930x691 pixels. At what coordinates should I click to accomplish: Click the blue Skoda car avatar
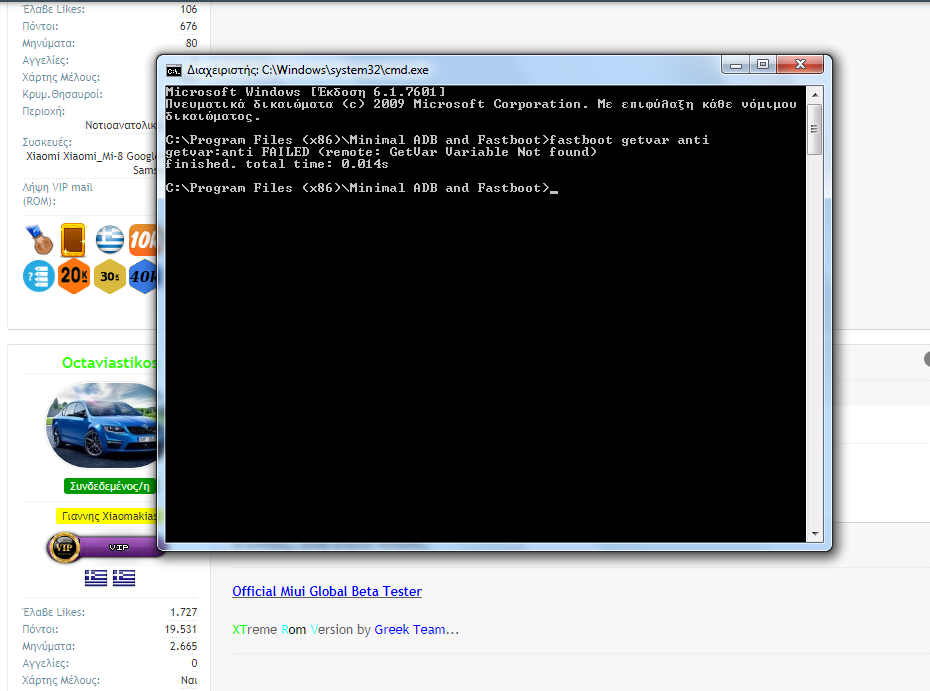tap(103, 425)
